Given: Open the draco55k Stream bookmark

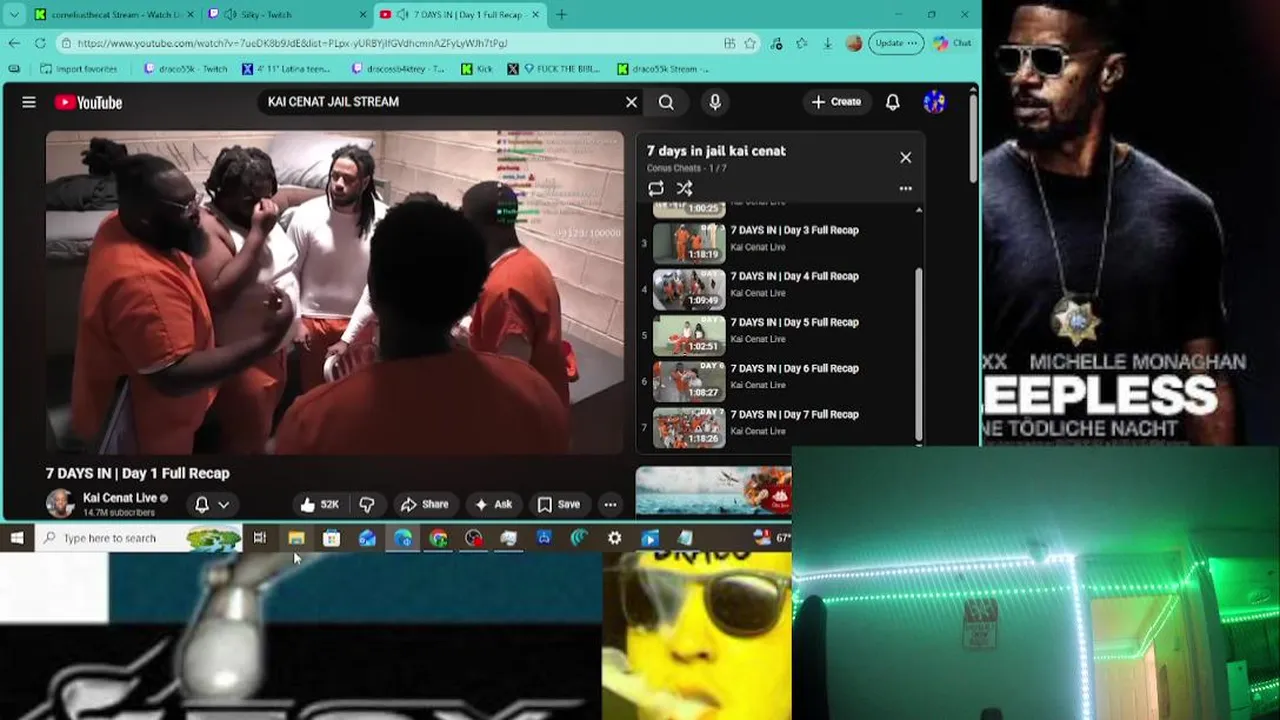Looking at the screenshot, I should click(663, 69).
